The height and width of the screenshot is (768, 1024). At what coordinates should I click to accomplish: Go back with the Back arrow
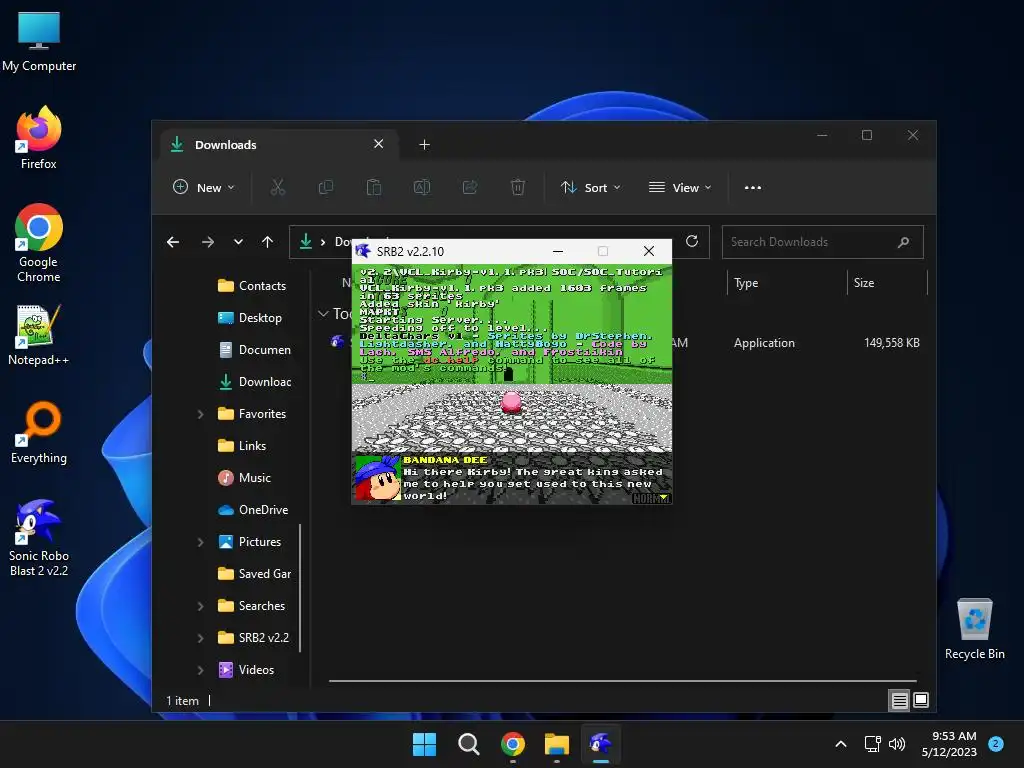(173, 242)
